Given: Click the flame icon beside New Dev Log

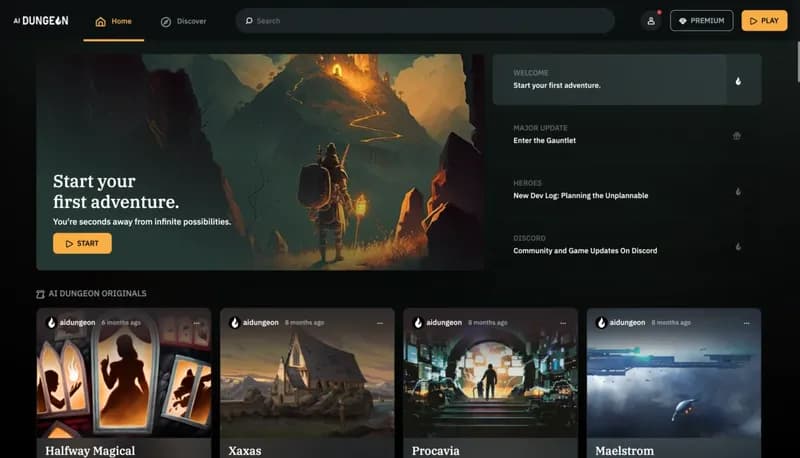Looking at the screenshot, I should pos(738,191).
